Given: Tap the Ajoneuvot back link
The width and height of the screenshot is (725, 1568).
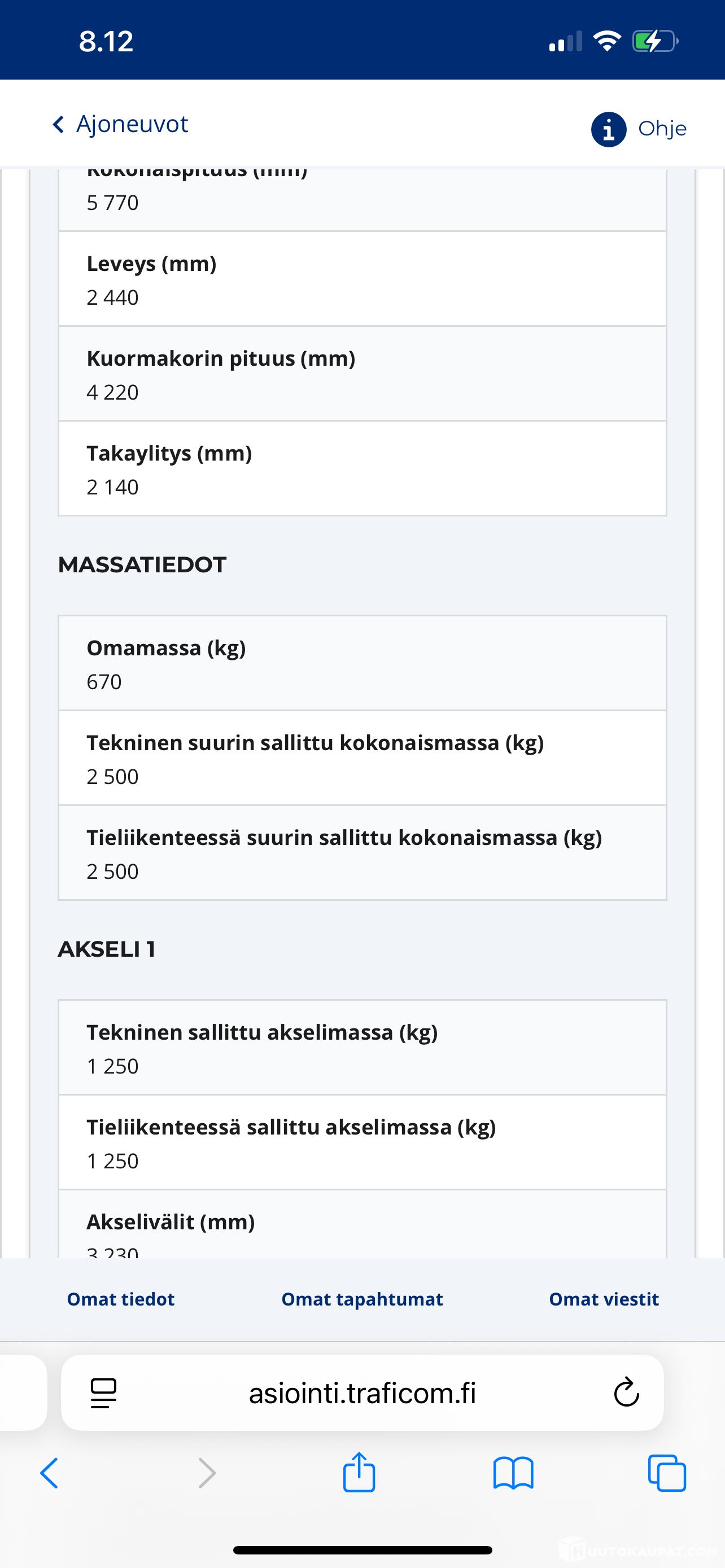Looking at the screenshot, I should pos(132,124).
